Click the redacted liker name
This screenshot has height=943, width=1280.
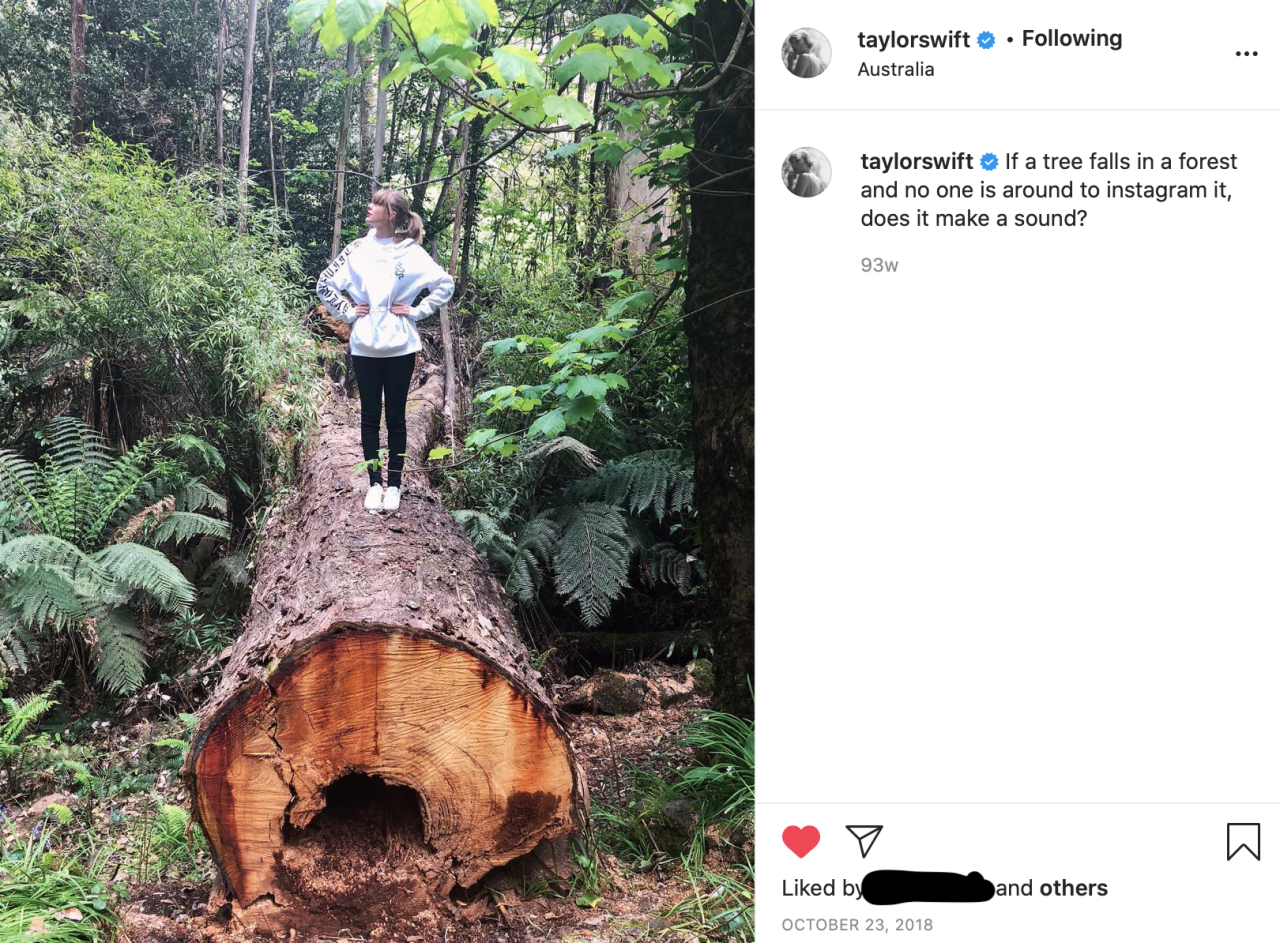tap(927, 888)
